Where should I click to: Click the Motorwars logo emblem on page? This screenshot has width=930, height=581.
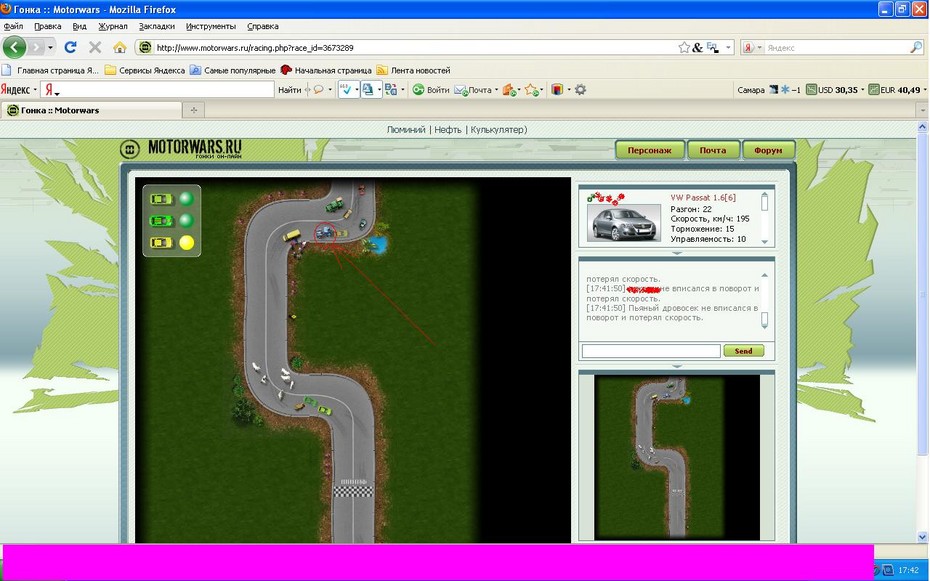tap(130, 149)
